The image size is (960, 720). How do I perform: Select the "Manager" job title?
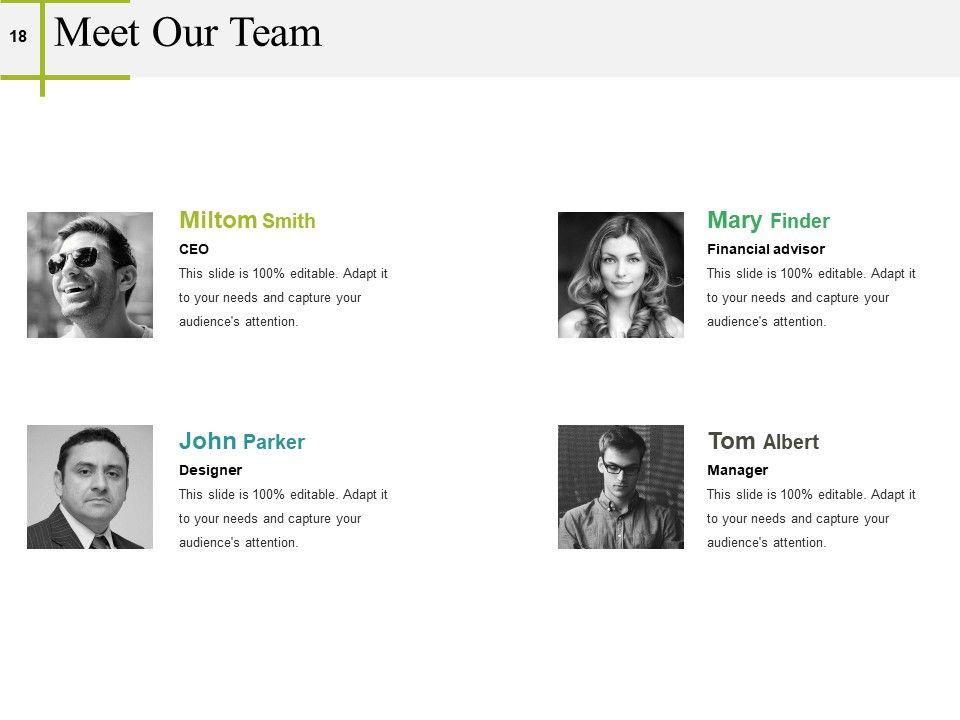tap(738, 470)
